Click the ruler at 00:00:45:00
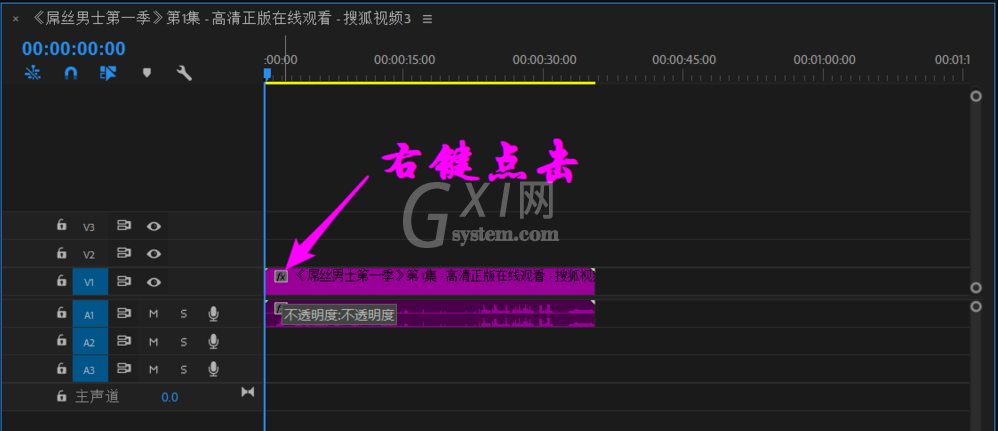Image resolution: width=998 pixels, height=431 pixels. click(684, 60)
